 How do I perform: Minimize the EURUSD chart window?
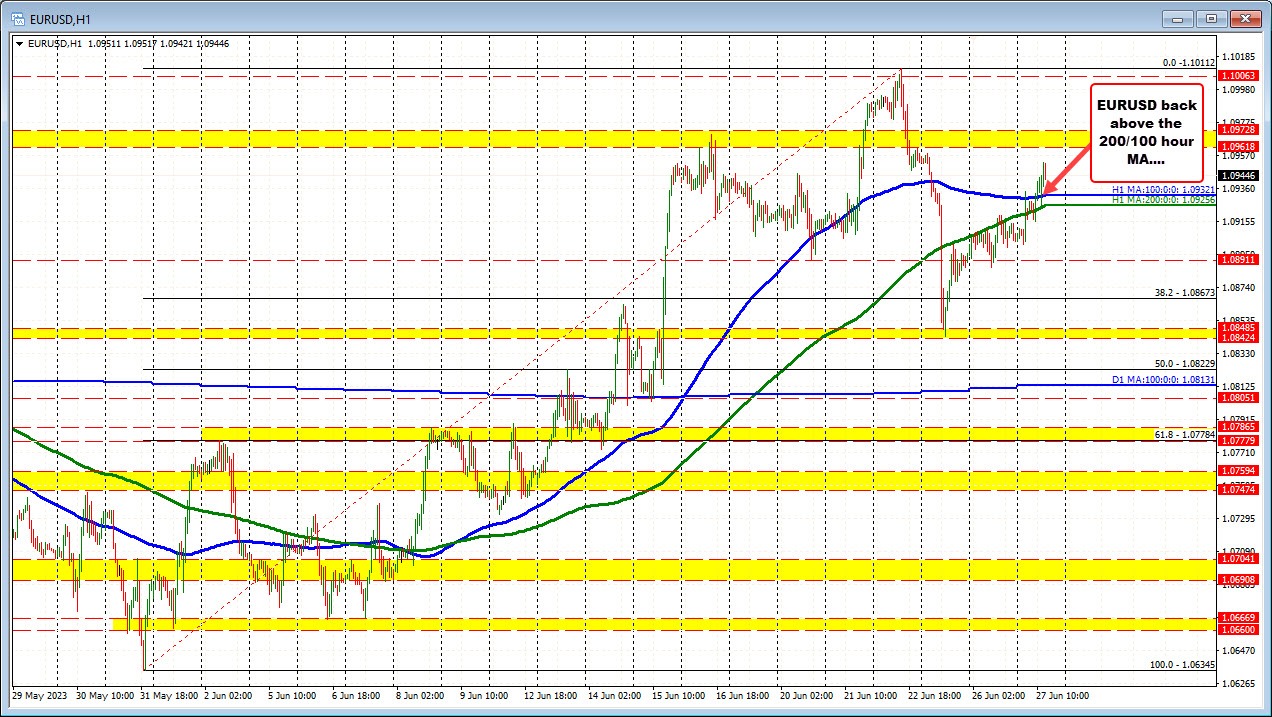tap(1176, 18)
